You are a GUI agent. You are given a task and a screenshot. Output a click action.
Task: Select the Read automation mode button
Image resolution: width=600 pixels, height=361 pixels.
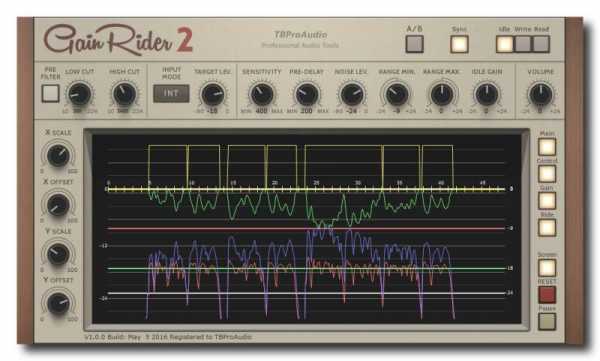click(x=541, y=44)
